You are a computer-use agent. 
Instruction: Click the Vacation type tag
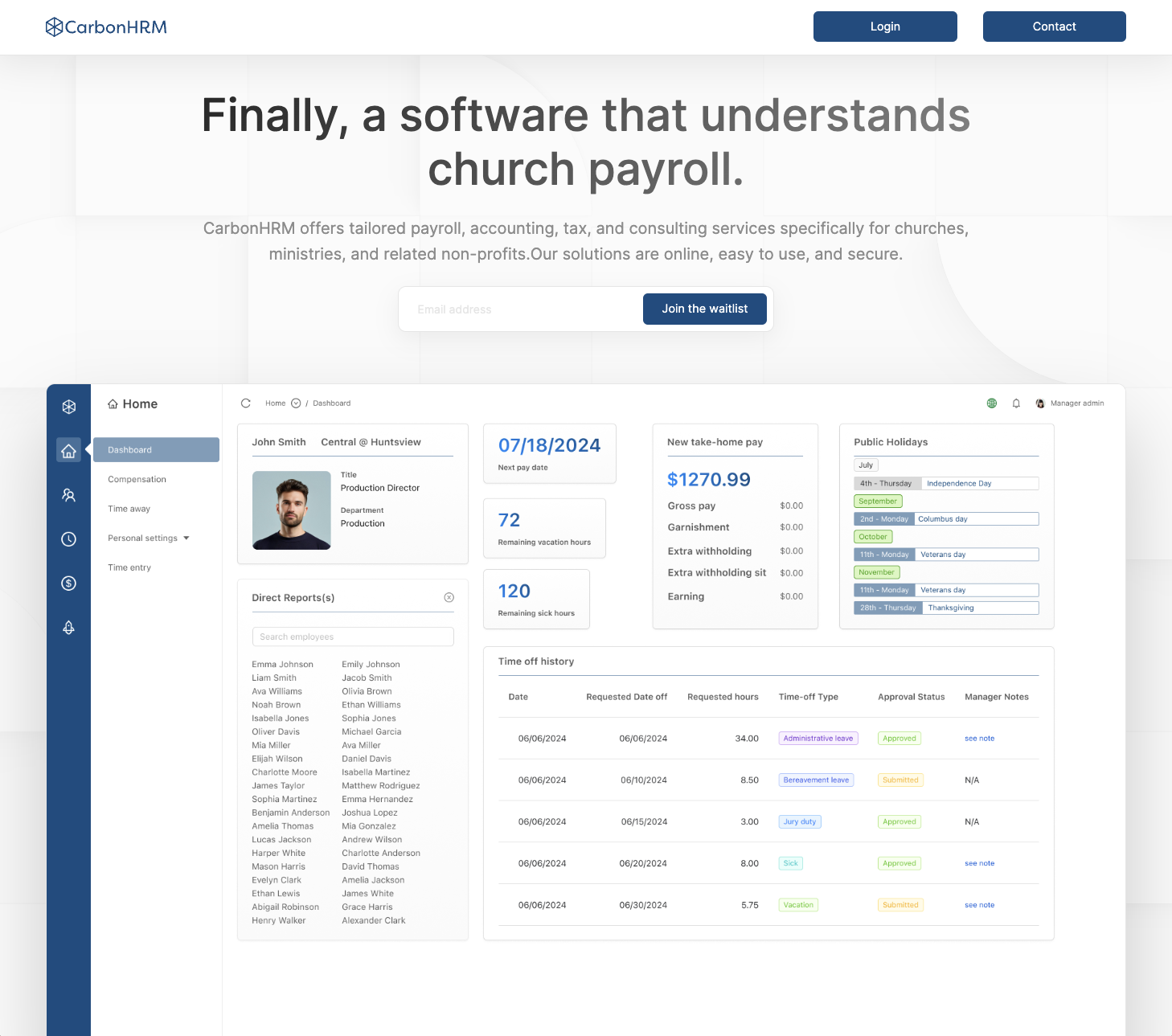[798, 906]
